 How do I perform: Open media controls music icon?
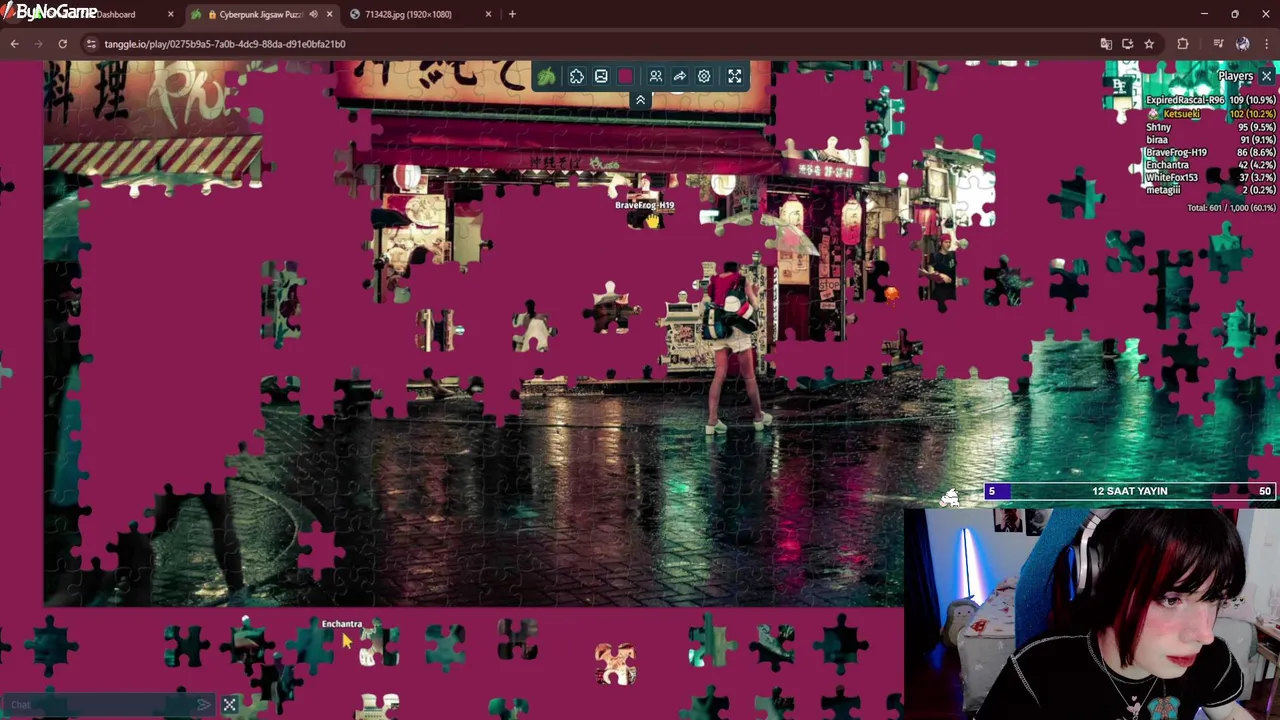click(x=1218, y=44)
